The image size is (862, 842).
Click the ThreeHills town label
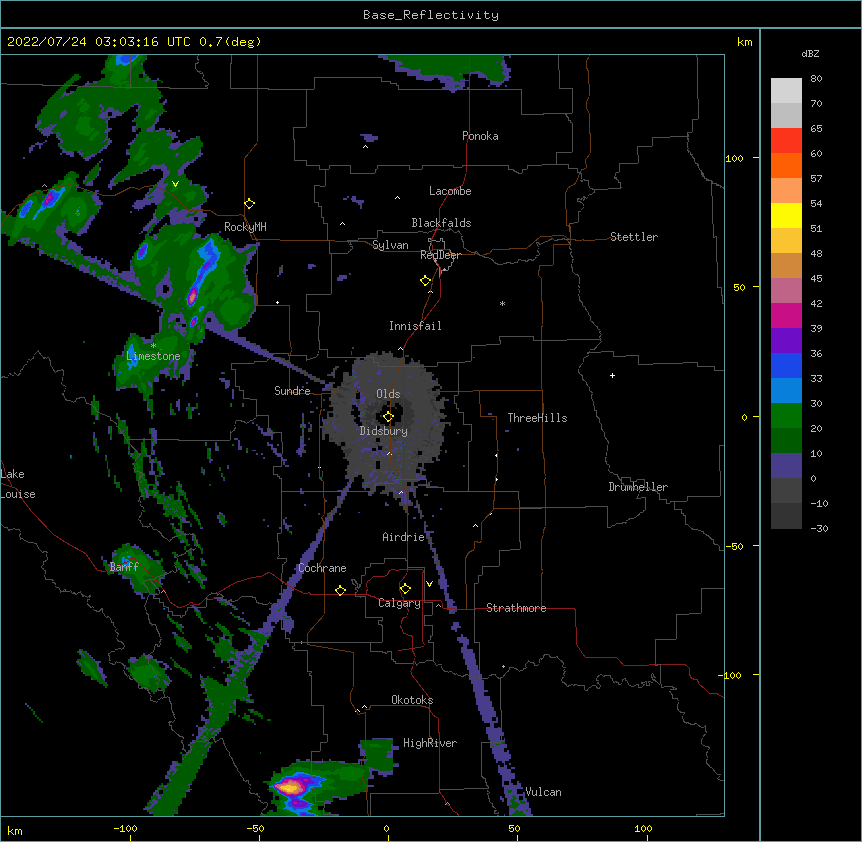[537, 418]
